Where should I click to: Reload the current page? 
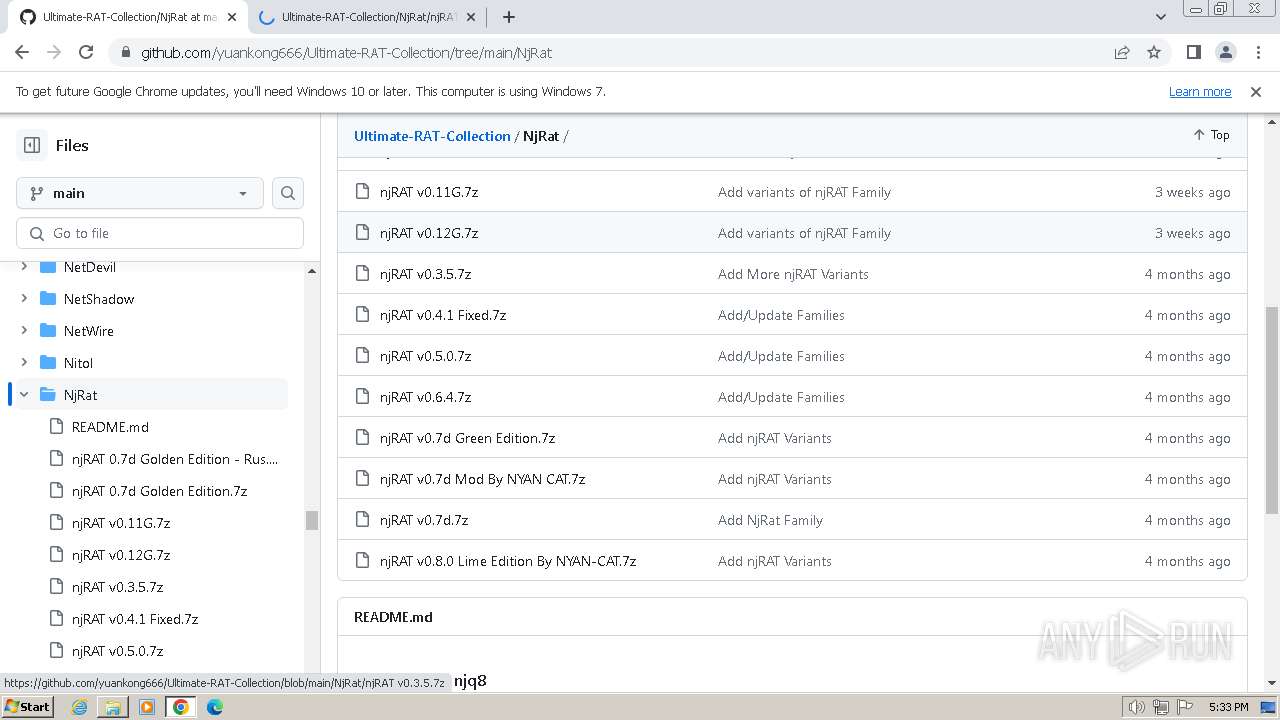(x=86, y=52)
